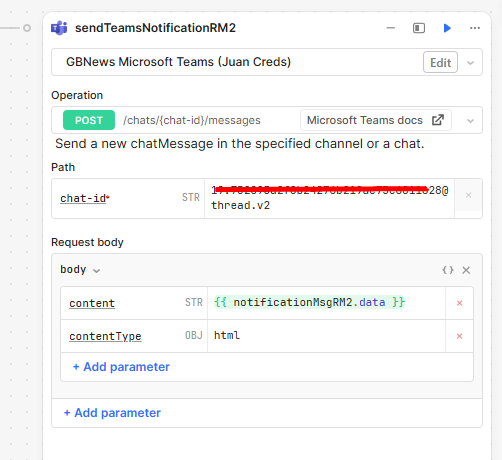Open the Microsoft Teams docs link
The image size is (502, 460).
(x=376, y=120)
